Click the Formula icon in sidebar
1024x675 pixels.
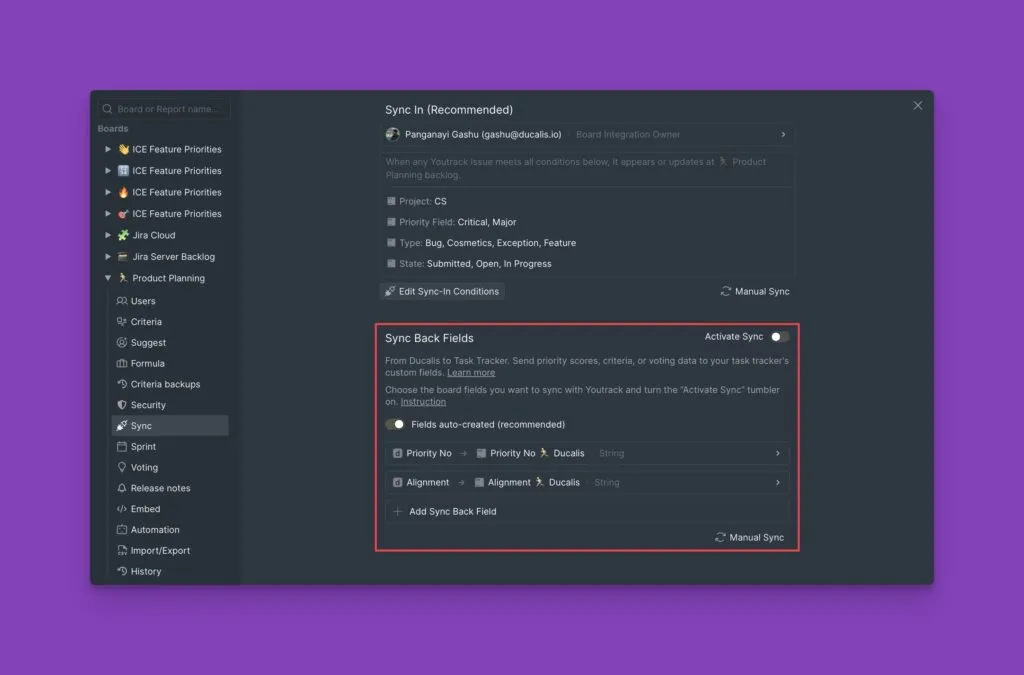pyautogui.click(x=122, y=363)
